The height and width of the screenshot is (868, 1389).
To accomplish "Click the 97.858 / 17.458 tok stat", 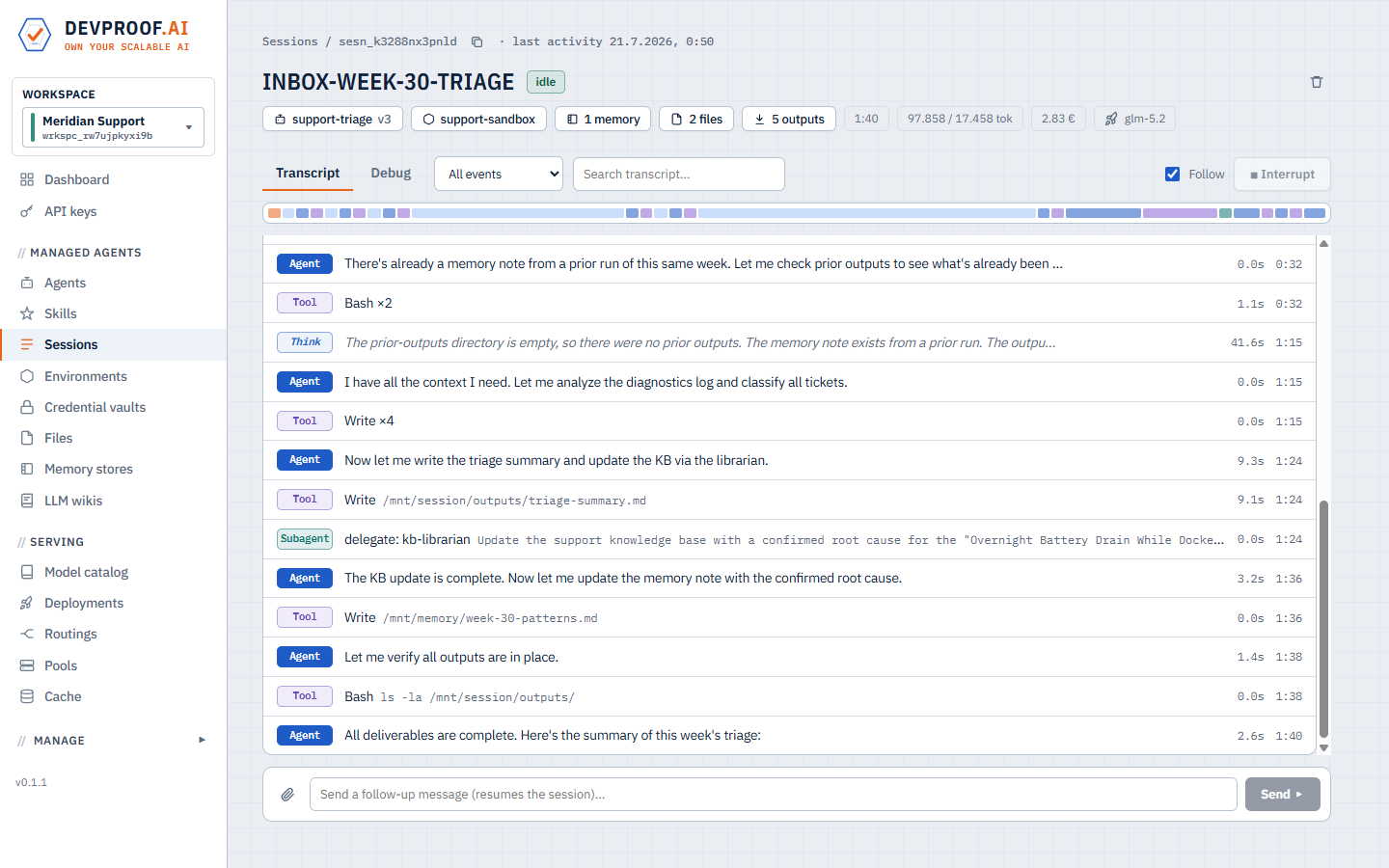I will 960,119.
